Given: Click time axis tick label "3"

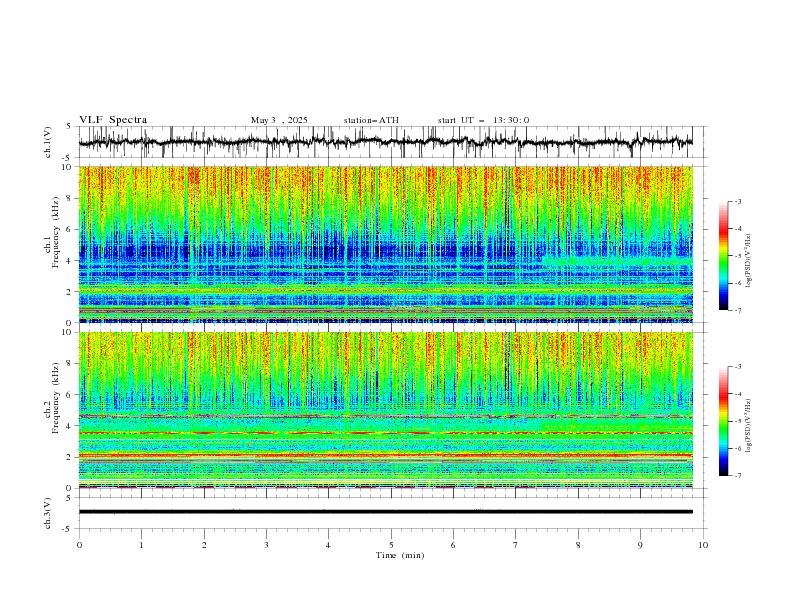Looking at the screenshot, I should 266,545.
